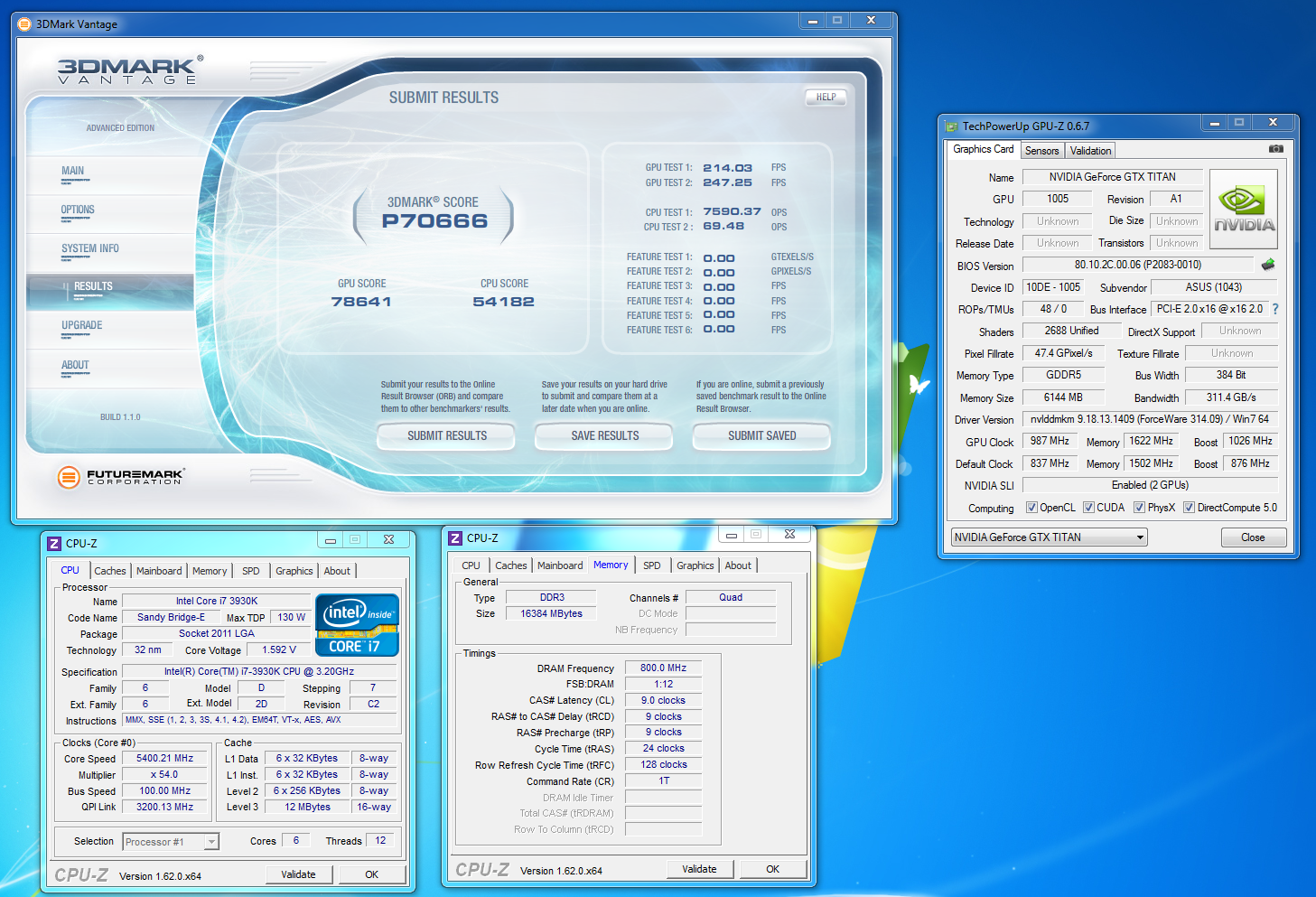The width and height of the screenshot is (1316, 897).
Task: Click the HELP button in 3DMark
Action: 826,97
